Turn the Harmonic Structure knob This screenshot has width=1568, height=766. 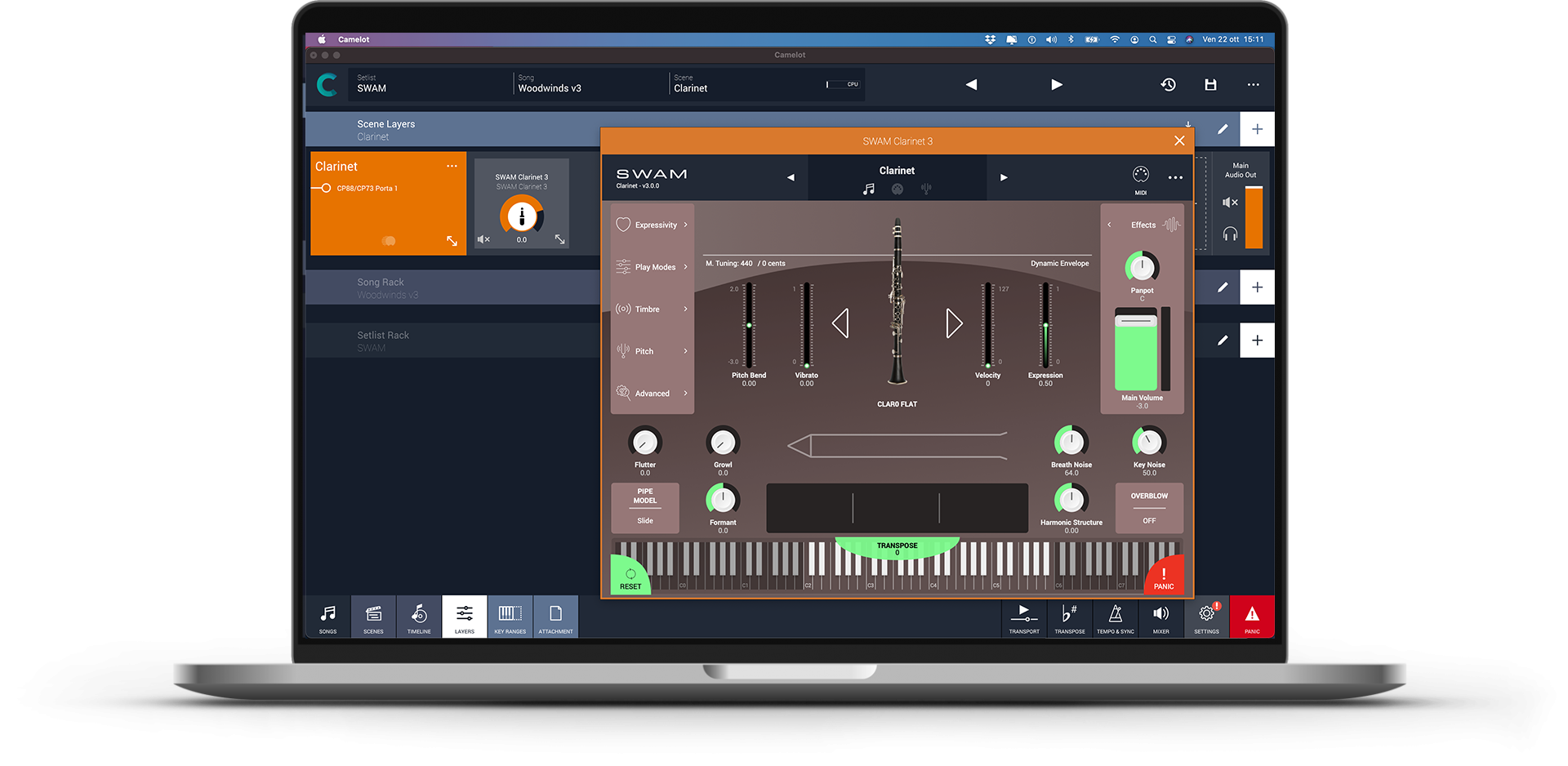1071,500
